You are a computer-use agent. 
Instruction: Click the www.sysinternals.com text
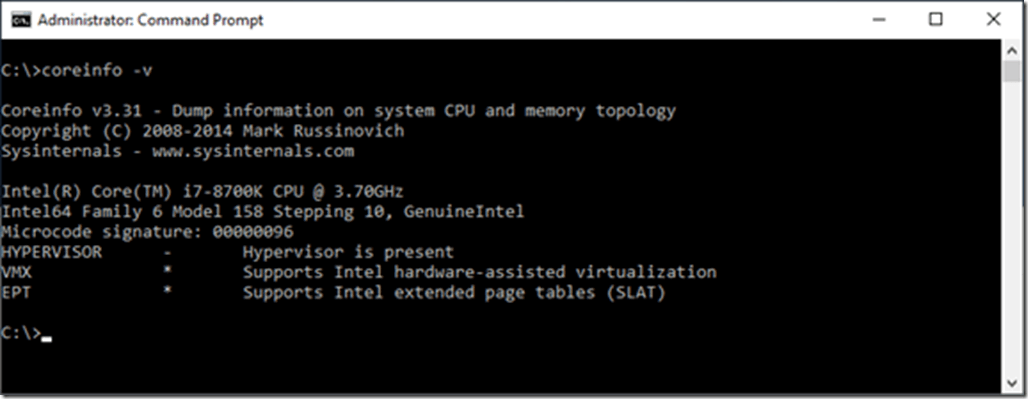tap(253, 152)
